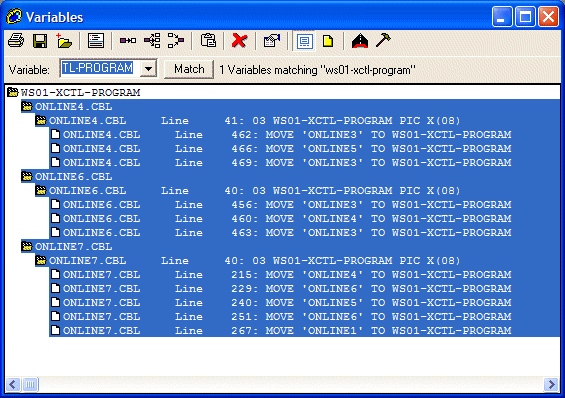This screenshot has height=398, width=565.
Task: Collapse ONLINE4.CBL line 41 definition node
Action: pyautogui.click(x=41, y=121)
